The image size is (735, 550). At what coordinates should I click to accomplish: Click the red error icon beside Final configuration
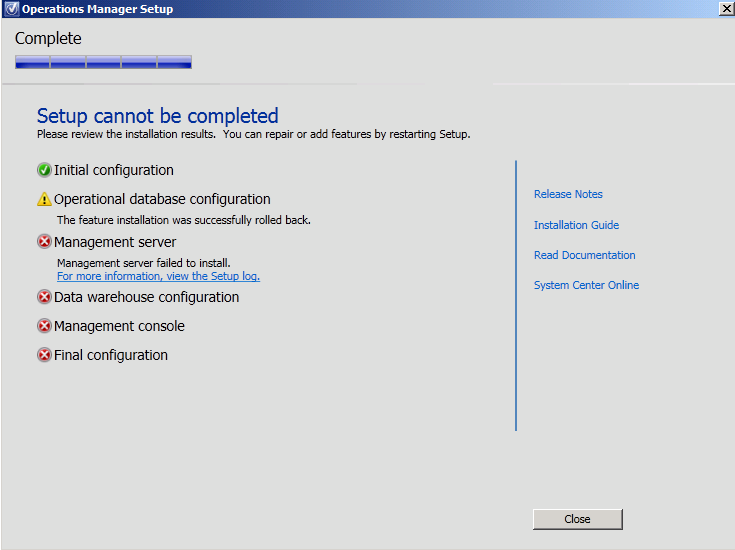(44, 355)
